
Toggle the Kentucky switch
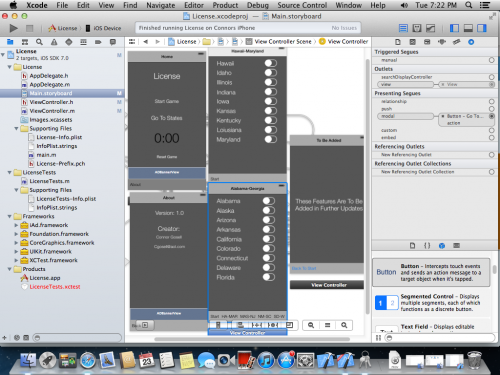[x=271, y=120]
